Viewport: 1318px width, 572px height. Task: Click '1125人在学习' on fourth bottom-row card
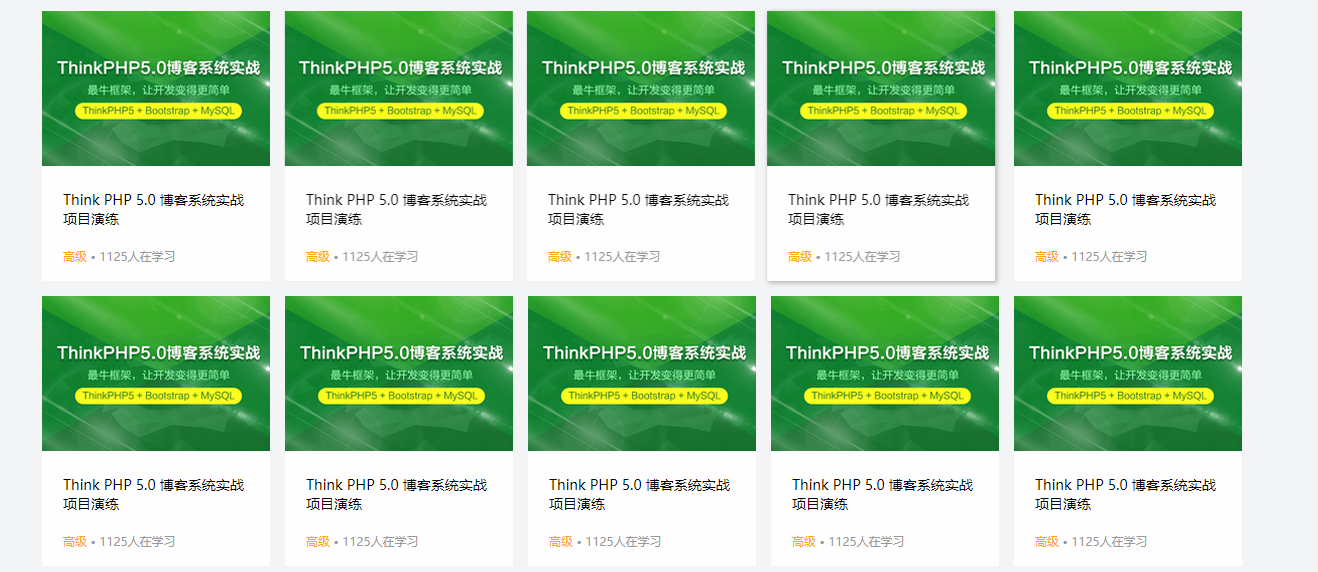866,542
